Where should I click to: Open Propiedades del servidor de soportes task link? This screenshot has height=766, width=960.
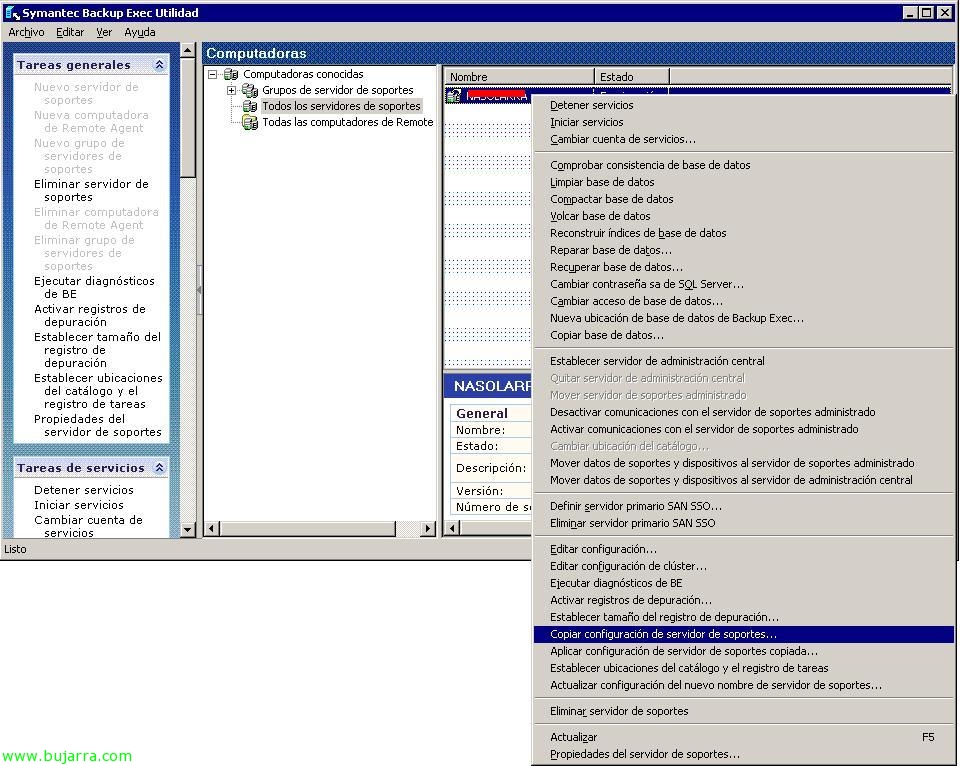[x=98, y=426]
